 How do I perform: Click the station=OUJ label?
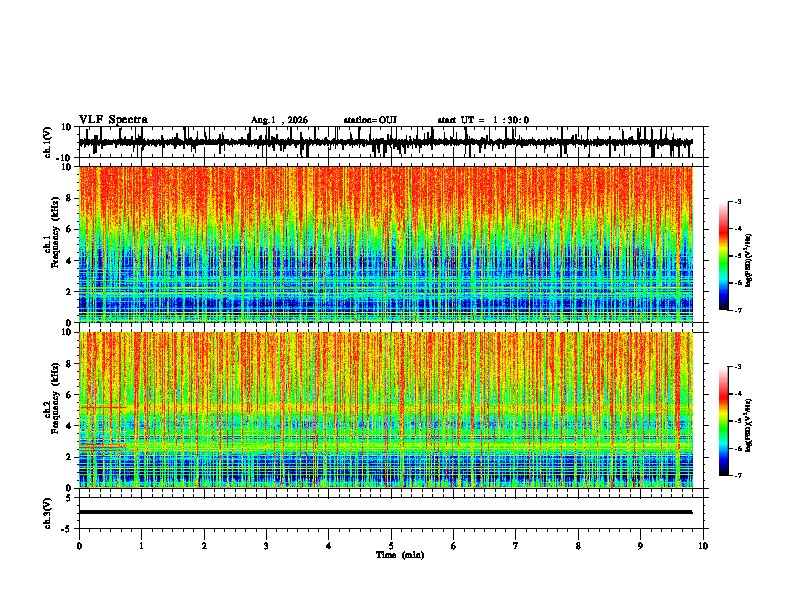click(x=370, y=120)
